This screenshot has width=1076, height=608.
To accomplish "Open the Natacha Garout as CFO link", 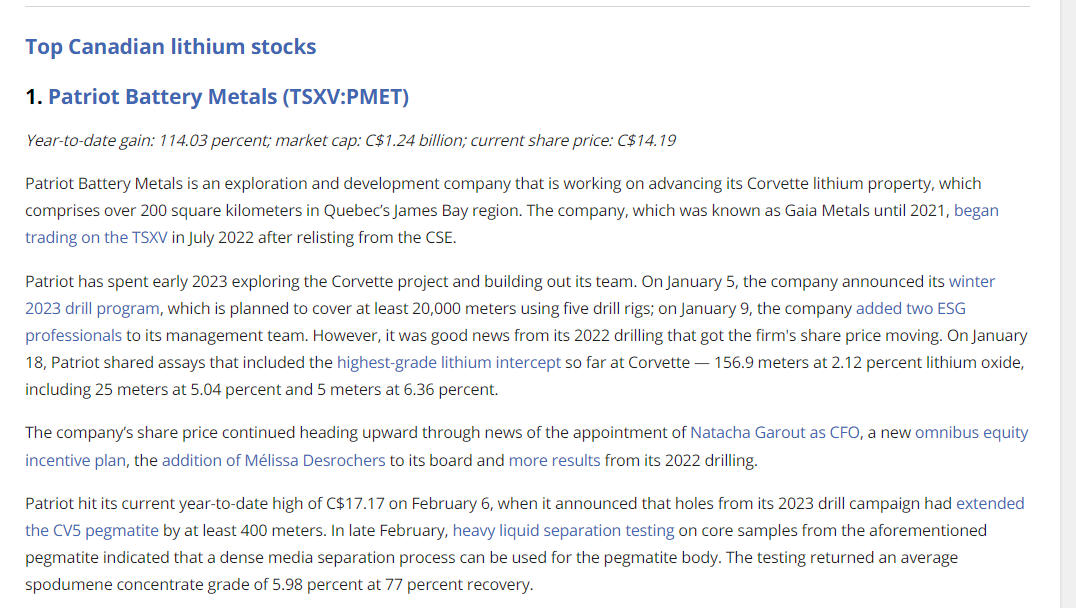I will tap(775, 433).
